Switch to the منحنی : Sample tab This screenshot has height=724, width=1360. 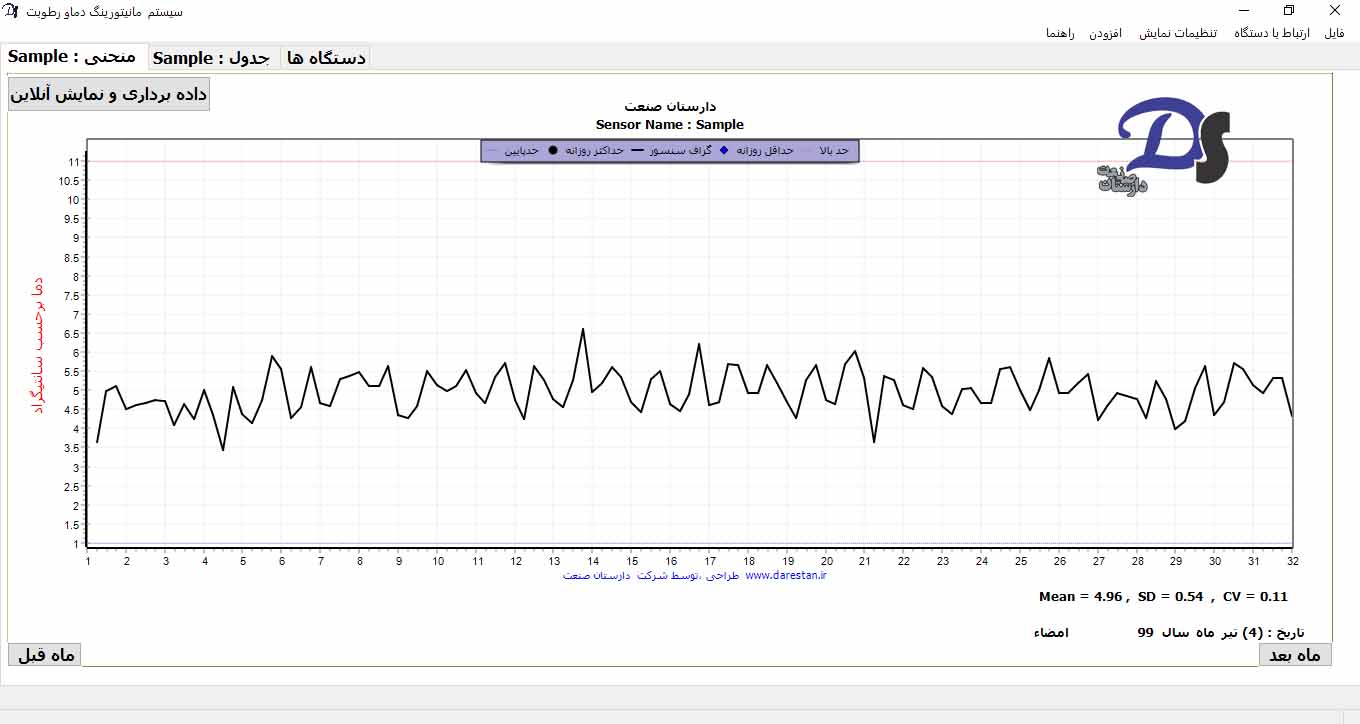click(73, 57)
